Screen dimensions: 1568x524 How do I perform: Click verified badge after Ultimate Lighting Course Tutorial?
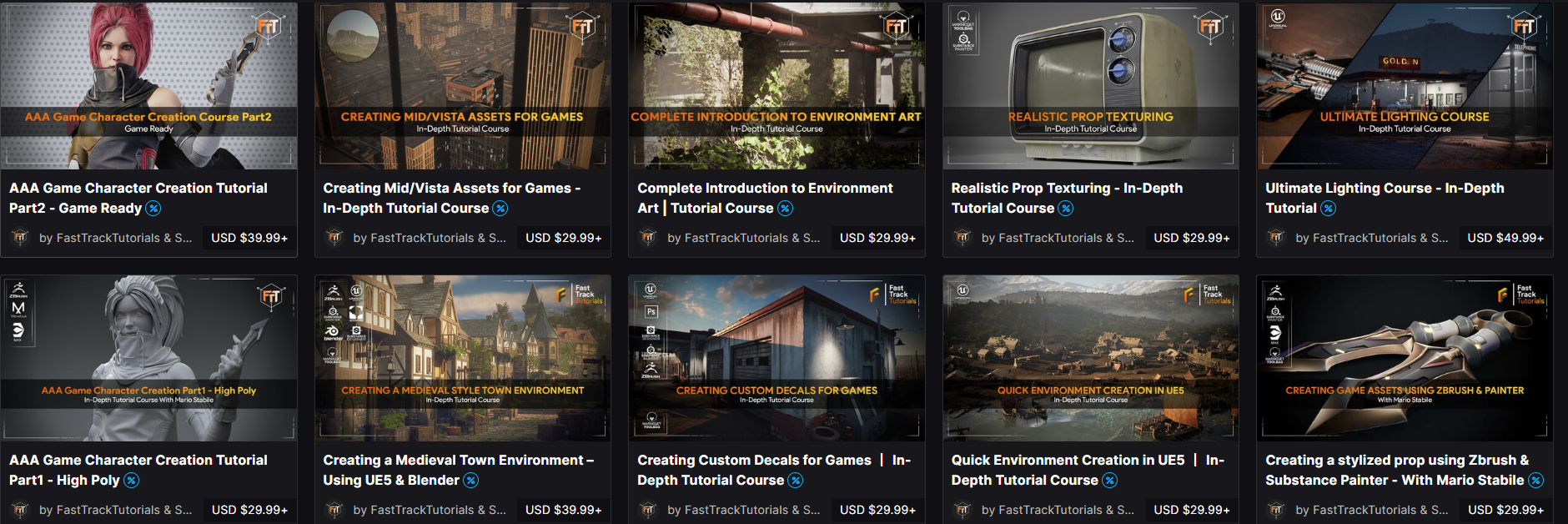(x=1329, y=209)
